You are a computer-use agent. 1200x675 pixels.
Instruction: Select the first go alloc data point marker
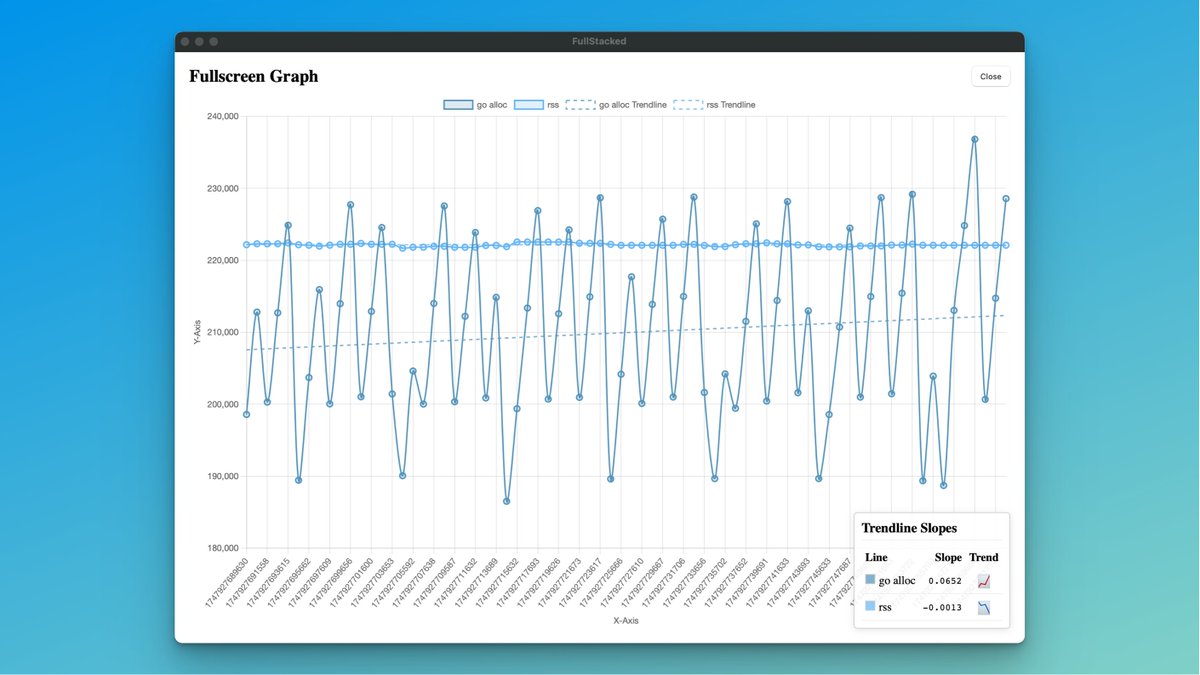point(247,413)
